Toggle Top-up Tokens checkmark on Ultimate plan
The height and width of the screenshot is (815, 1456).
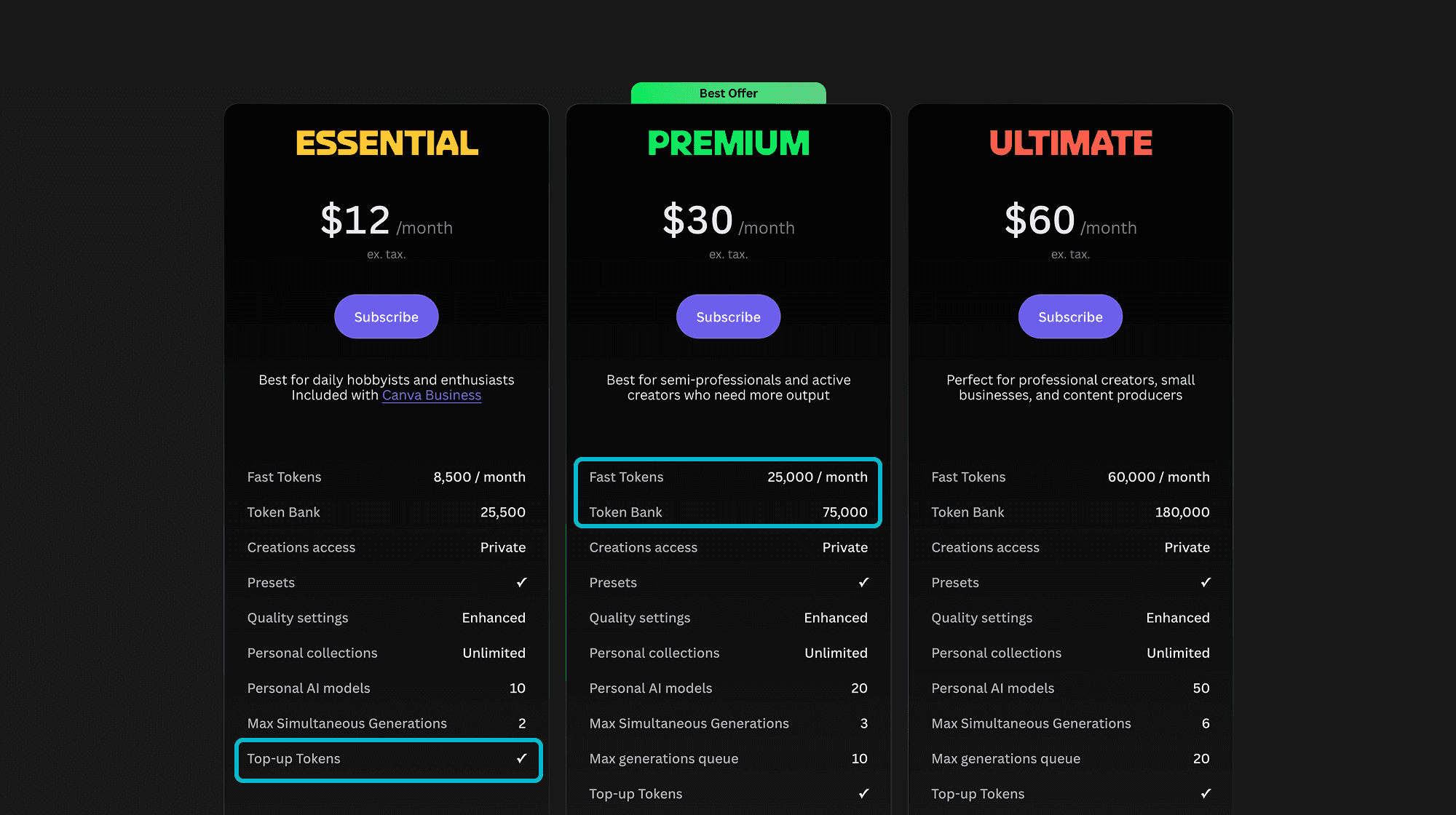(1206, 793)
